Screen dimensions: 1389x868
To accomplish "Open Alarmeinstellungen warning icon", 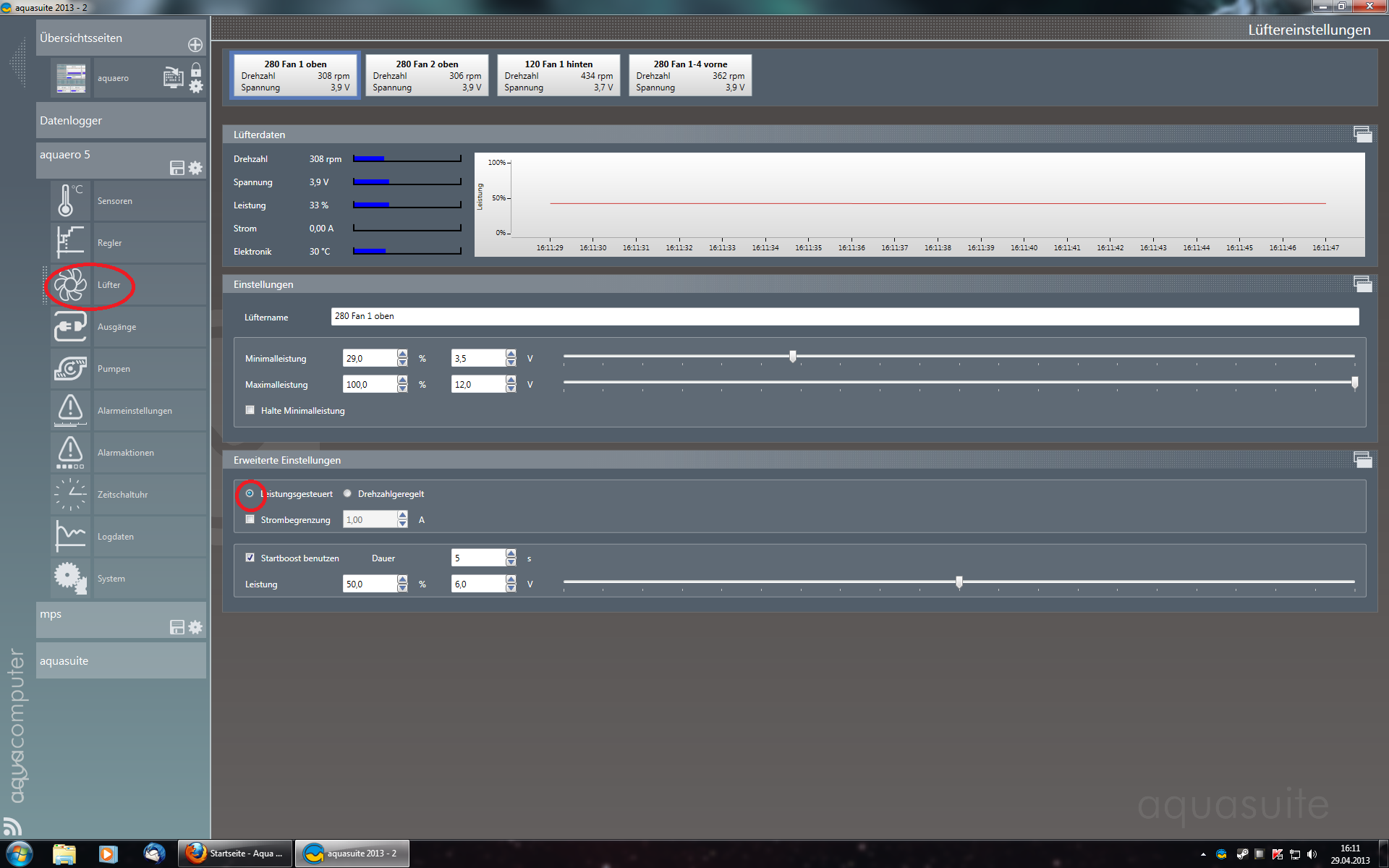I will click(69, 410).
